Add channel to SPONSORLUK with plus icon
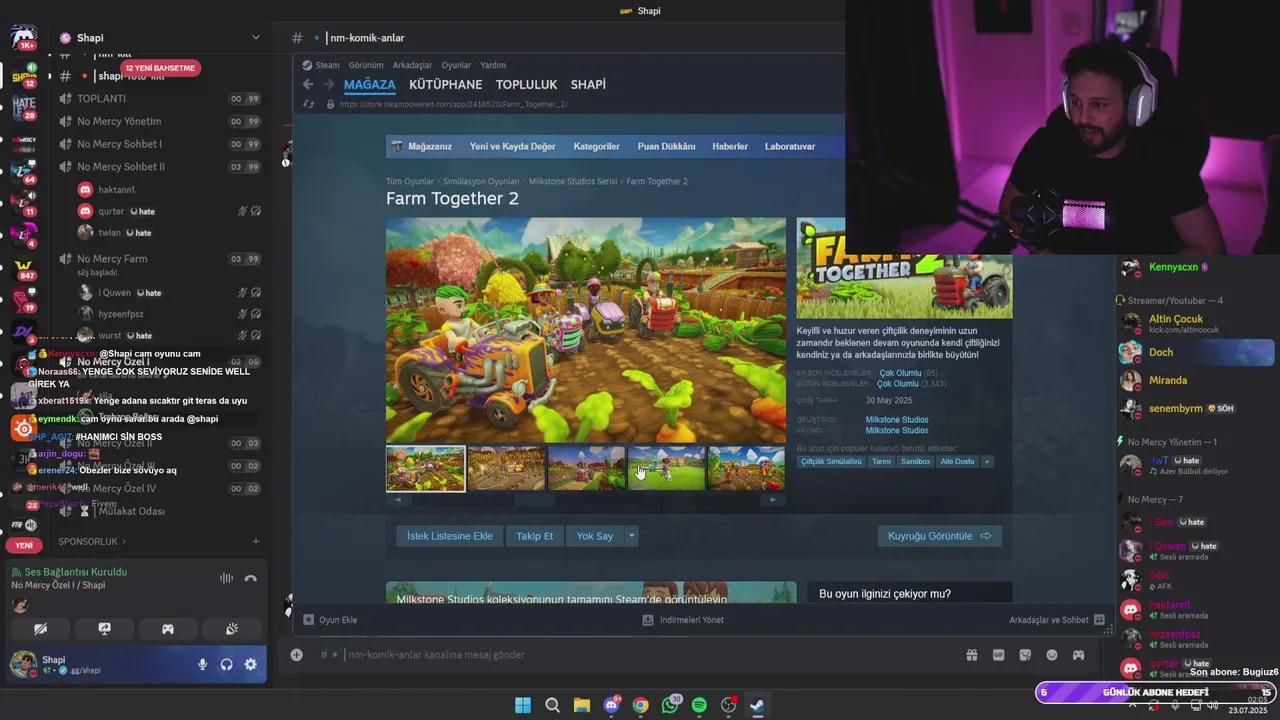Screen dimensions: 1280x720 (x=255, y=541)
